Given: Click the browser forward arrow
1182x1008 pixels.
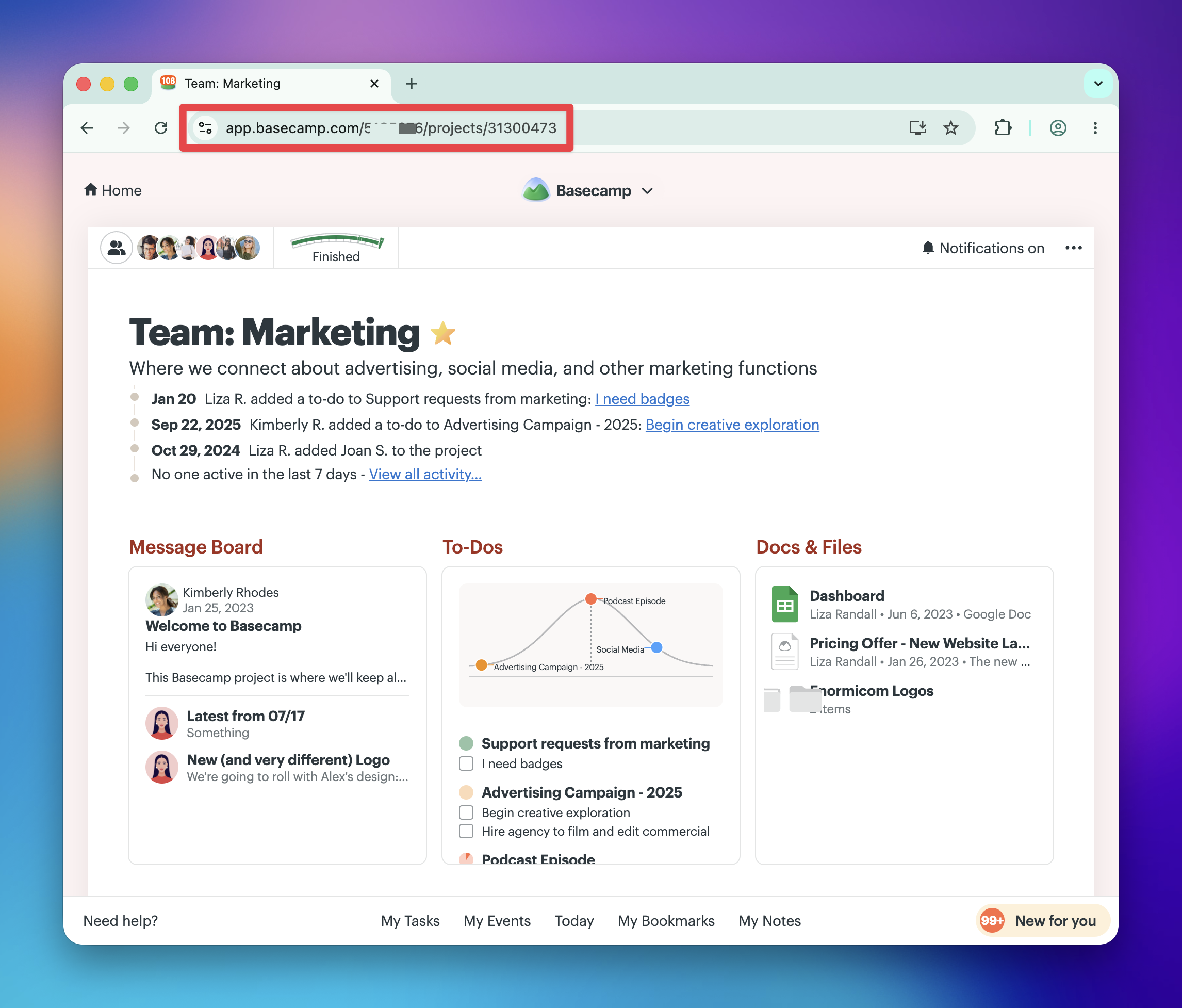Looking at the screenshot, I should tap(124, 128).
